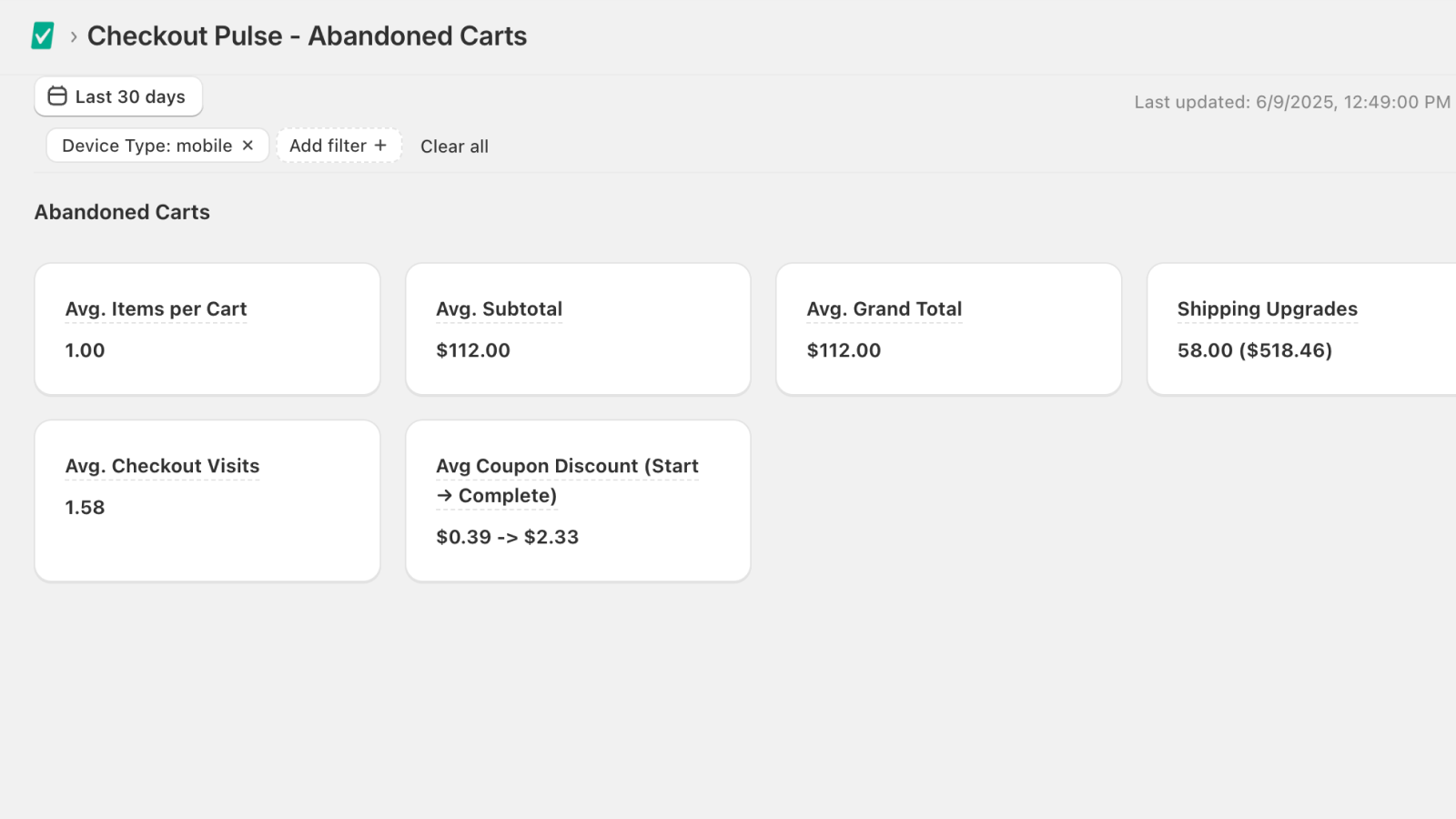Click the plus icon on Add filter
This screenshot has width=1456, height=819.
[x=380, y=146]
